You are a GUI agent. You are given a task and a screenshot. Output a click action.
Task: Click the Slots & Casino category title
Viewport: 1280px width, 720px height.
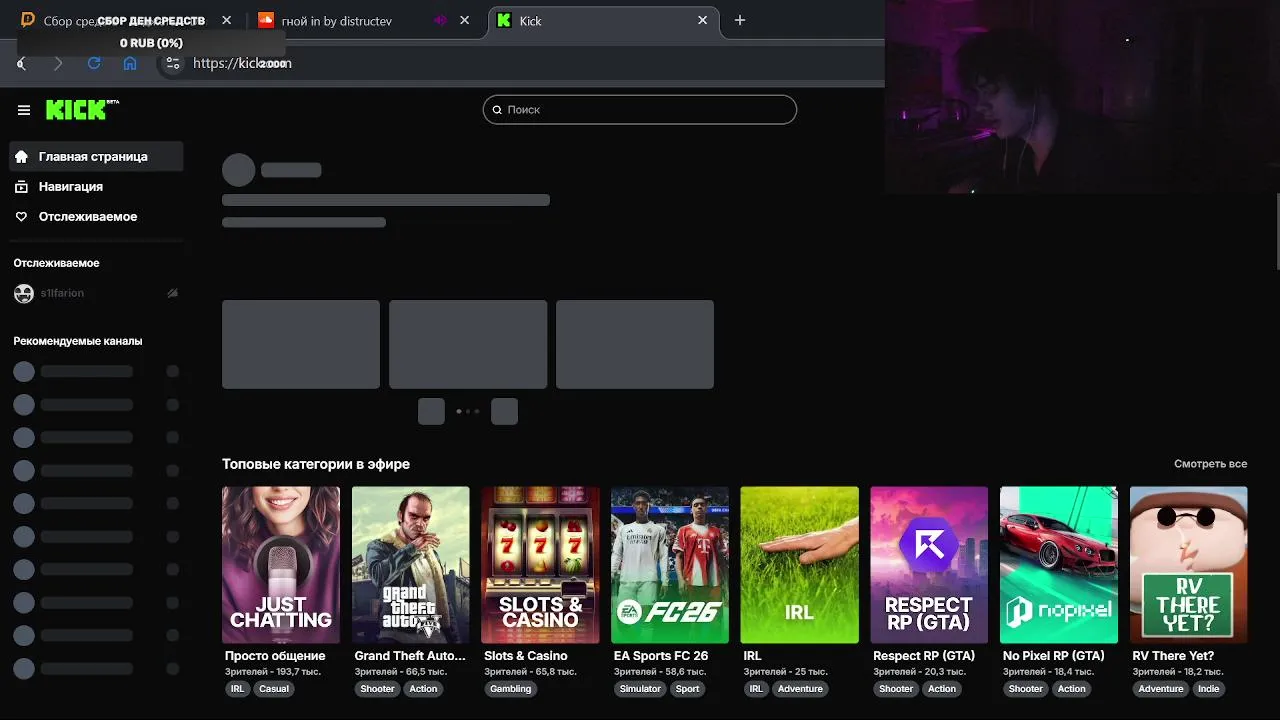[526, 656]
